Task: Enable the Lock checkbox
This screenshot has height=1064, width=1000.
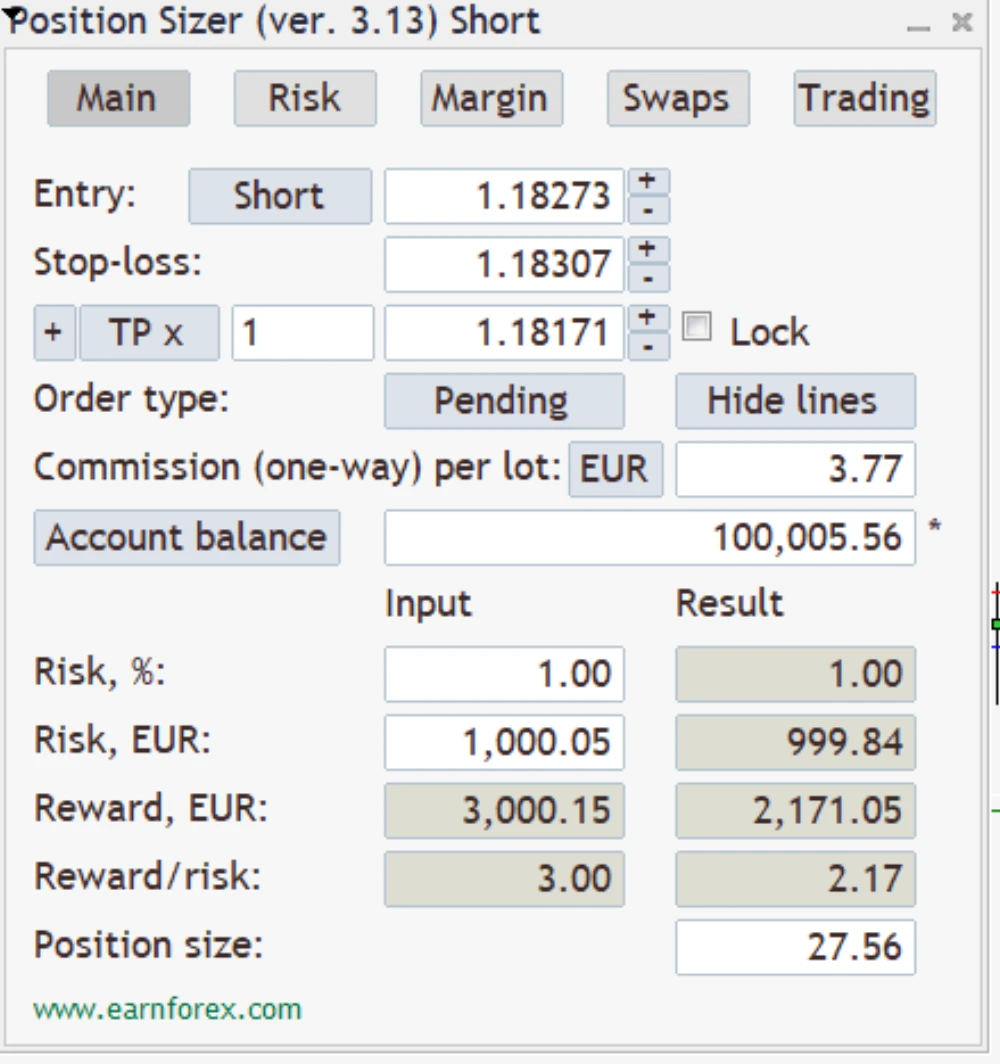Action: (696, 327)
